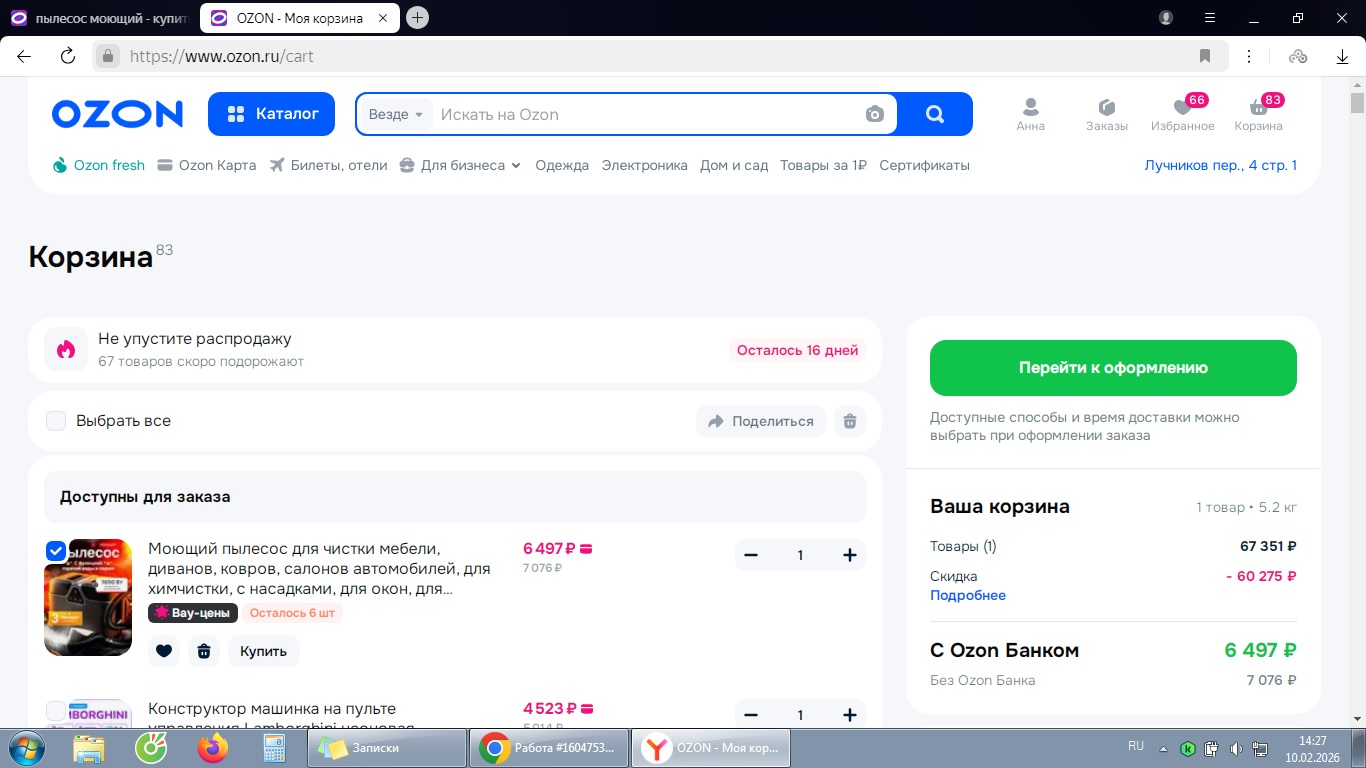The height and width of the screenshot is (768, 1366).
Task: Expand the Для бизнеса menu
Action: tap(461, 165)
